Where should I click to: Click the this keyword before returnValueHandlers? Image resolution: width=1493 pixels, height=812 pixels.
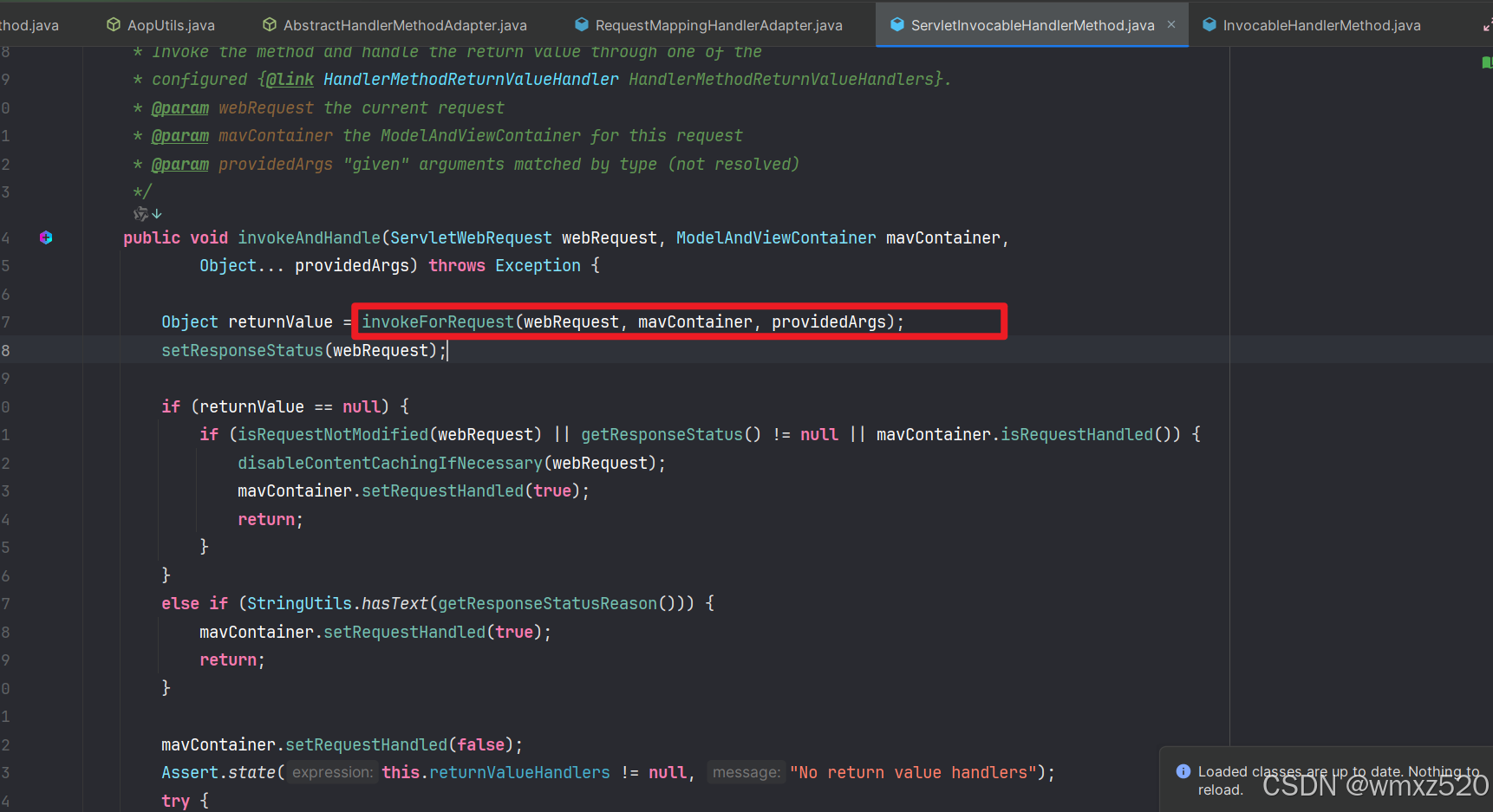point(401,772)
